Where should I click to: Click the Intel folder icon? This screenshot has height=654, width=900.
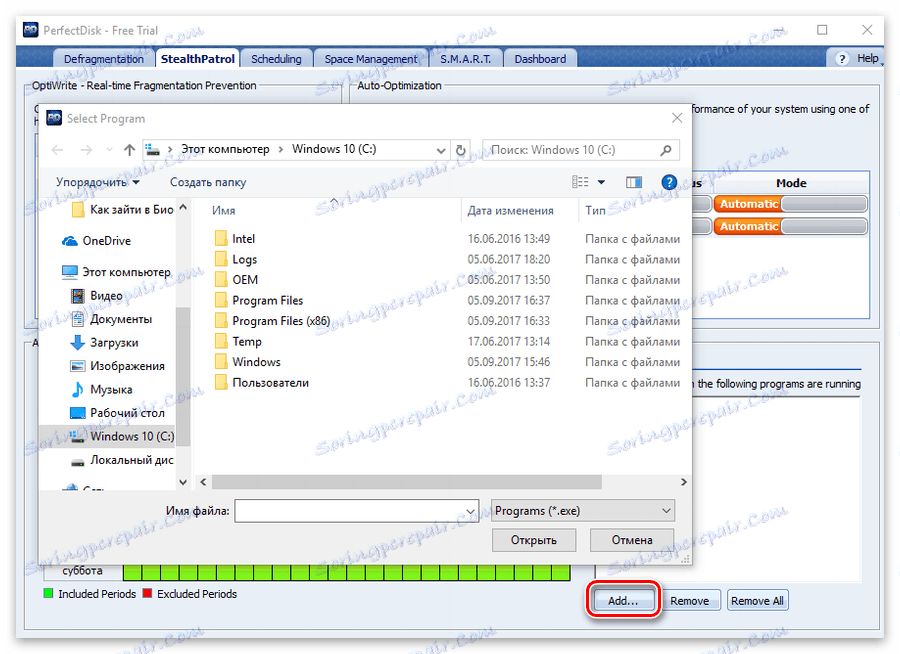pos(221,238)
